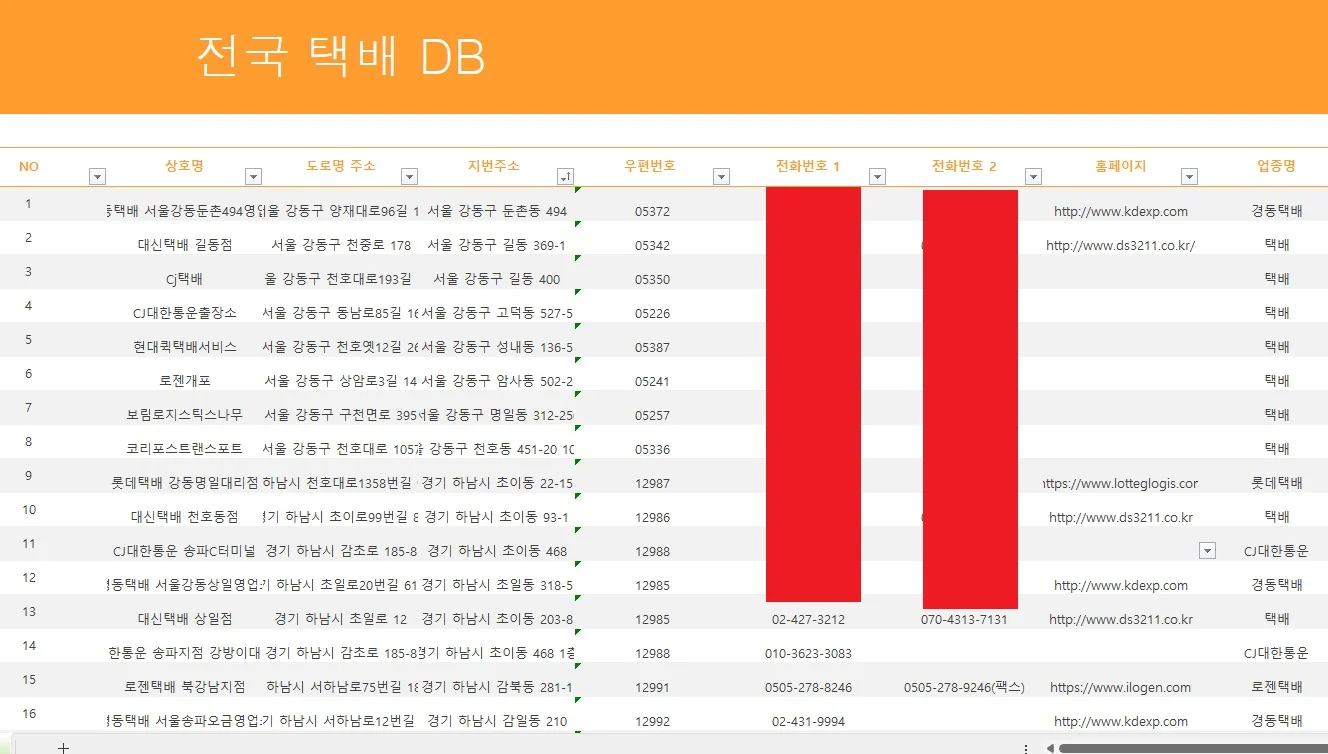
Task: Select the title cell 전국 택배 DB
Action: coord(341,57)
